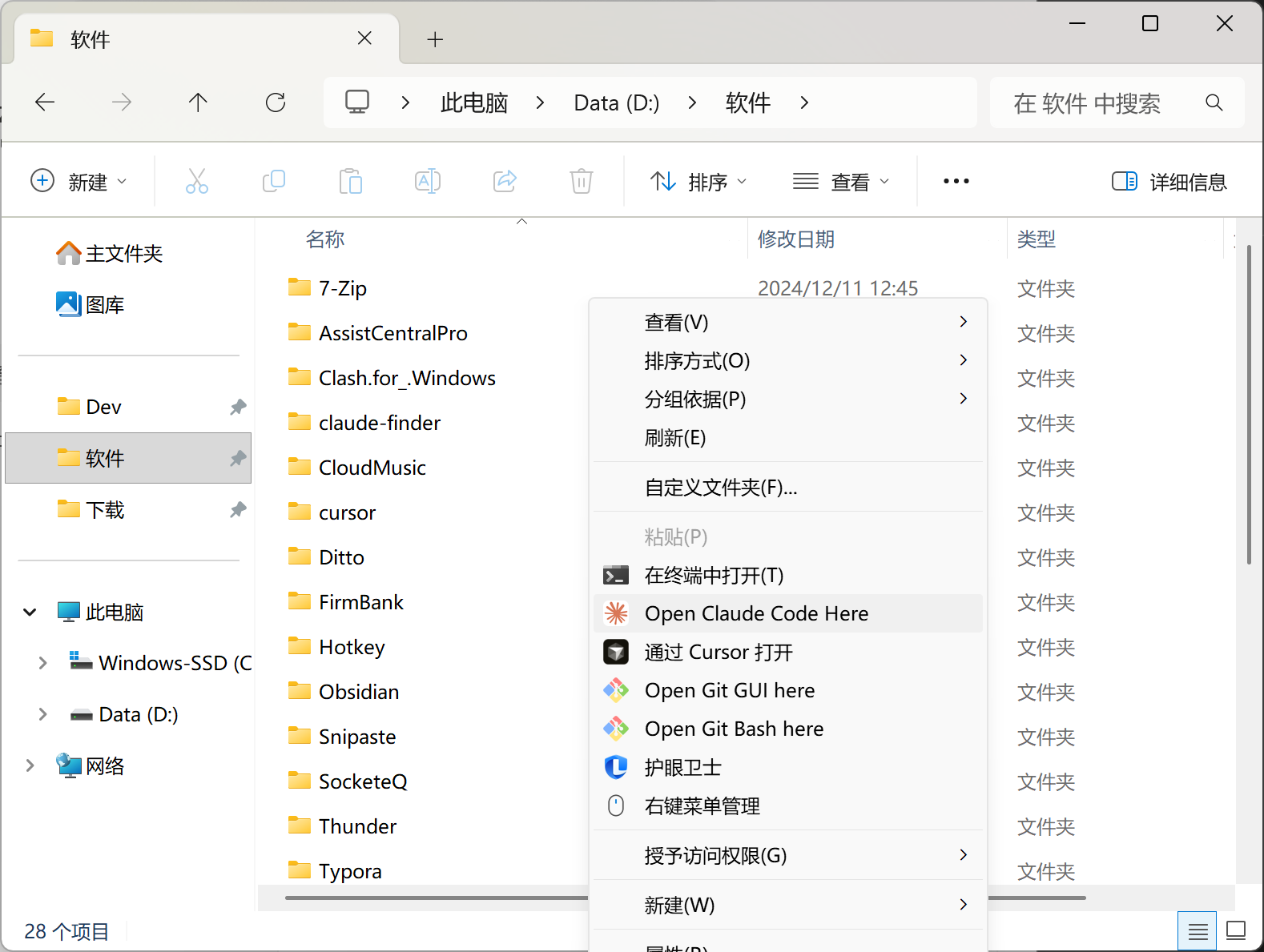Click the Rename icon in toolbar
1264x952 pixels.
[x=428, y=181]
